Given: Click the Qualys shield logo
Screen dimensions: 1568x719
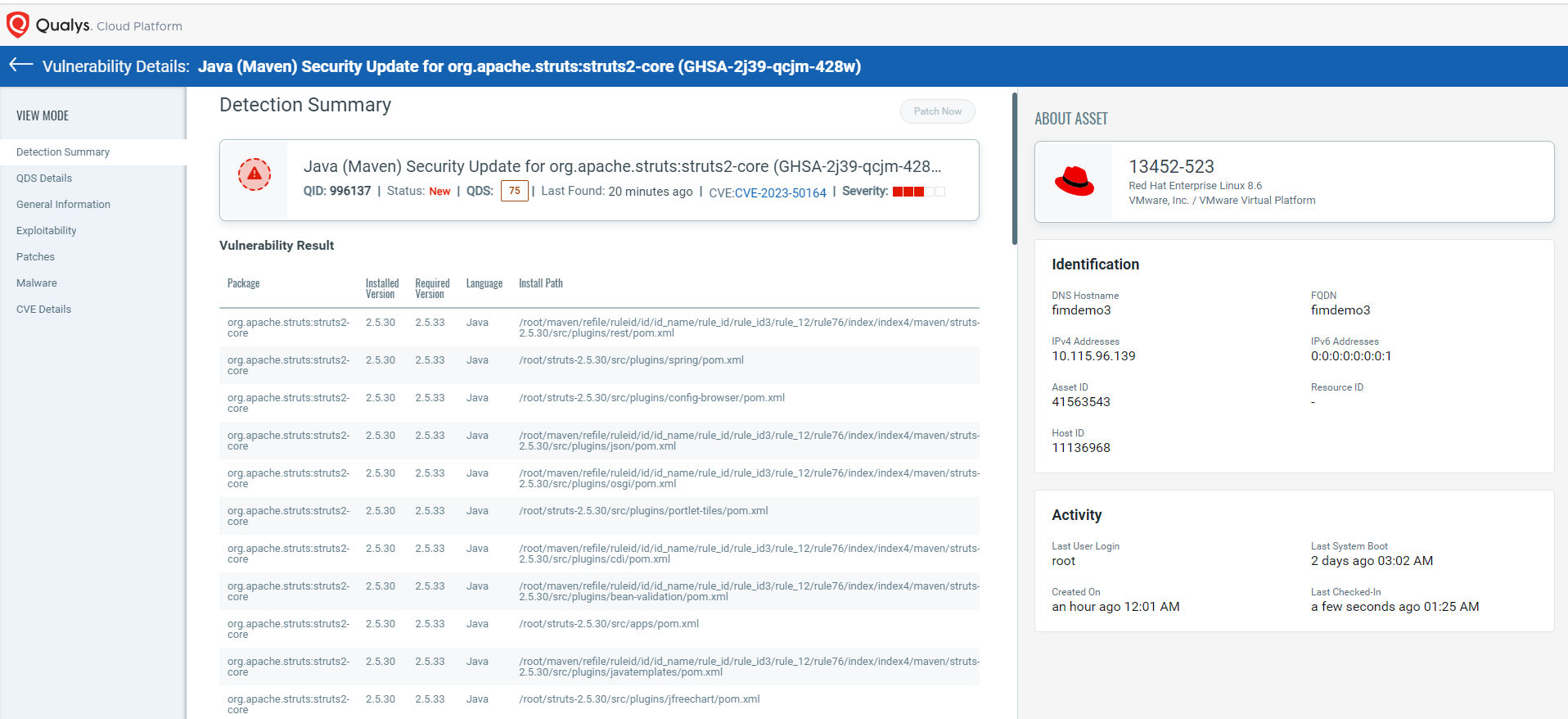Looking at the screenshot, I should pos(17,25).
